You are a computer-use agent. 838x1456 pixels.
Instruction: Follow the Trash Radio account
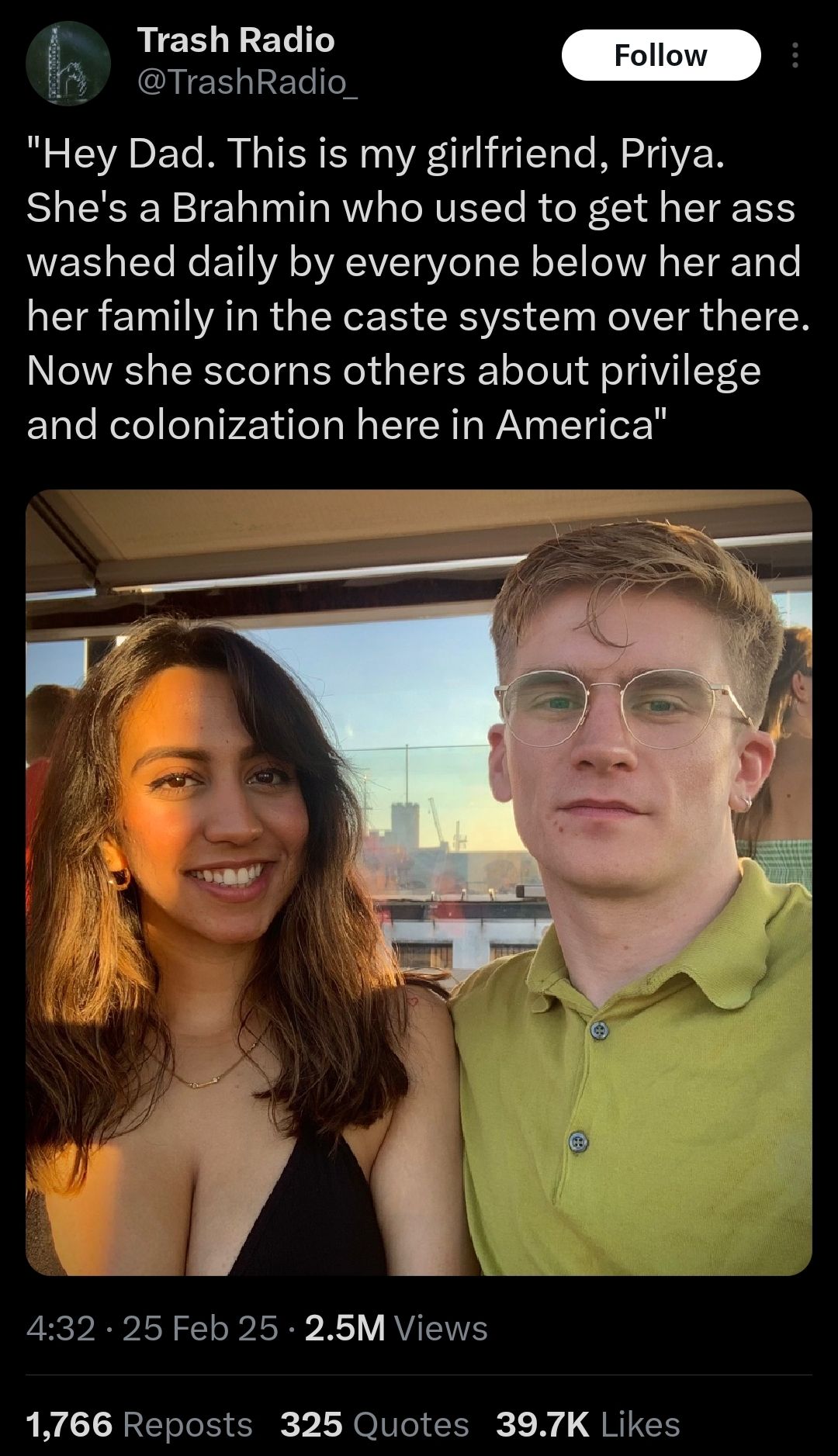[x=660, y=55]
